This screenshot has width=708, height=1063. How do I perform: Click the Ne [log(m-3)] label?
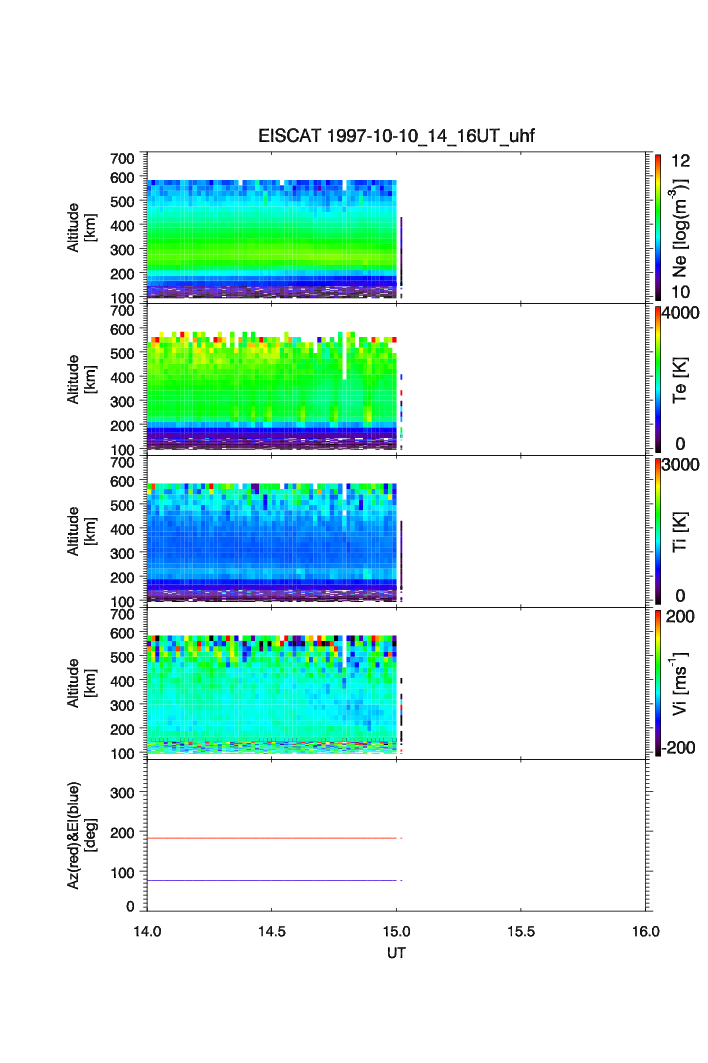[x=680, y=227]
